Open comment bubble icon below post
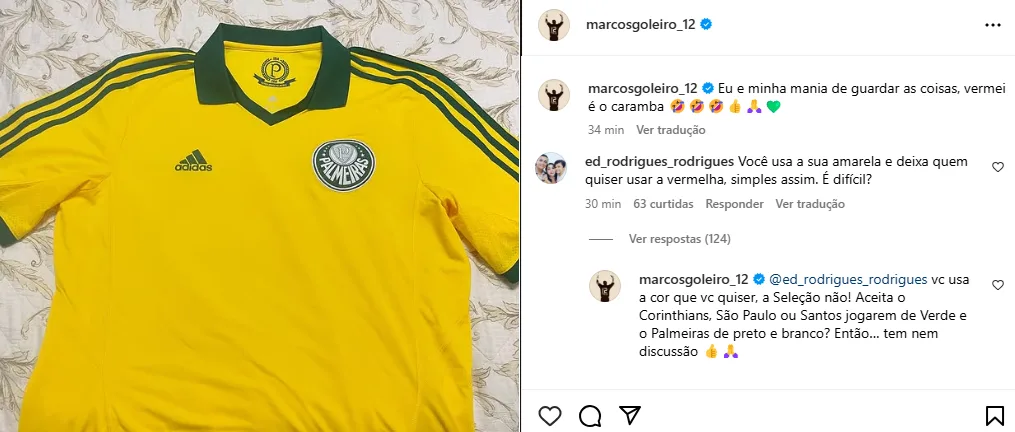Viewport: 1015px width, 432px height. tap(590, 416)
